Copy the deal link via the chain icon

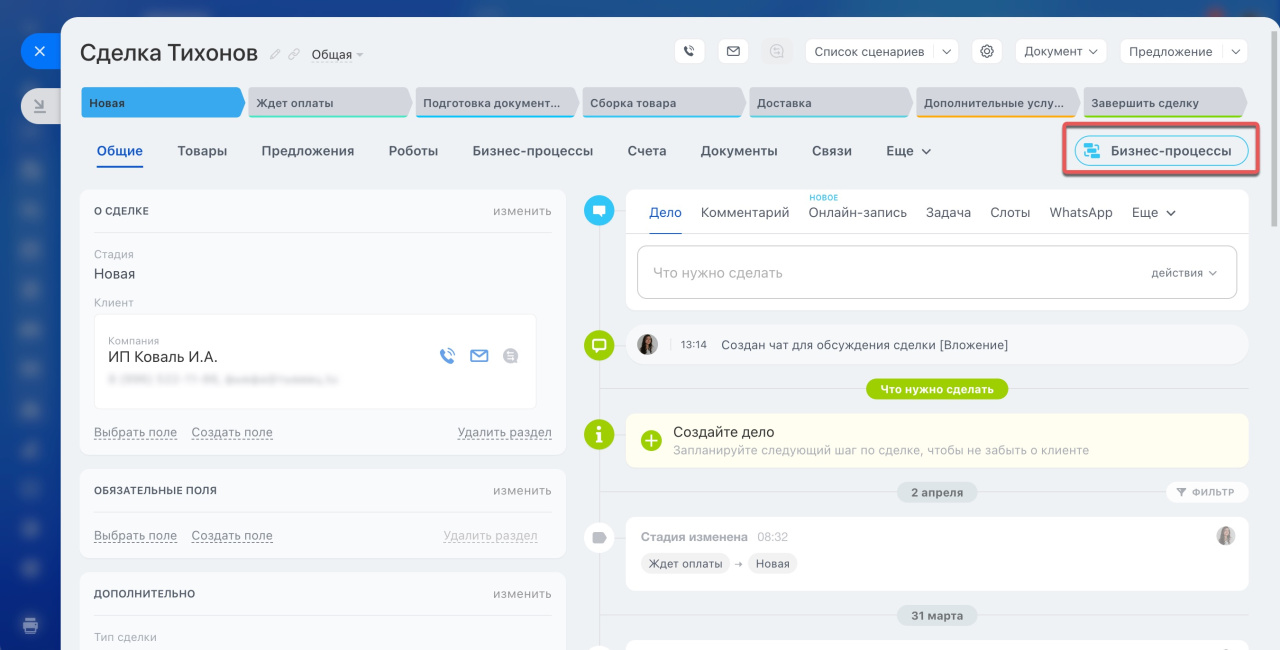[294, 54]
